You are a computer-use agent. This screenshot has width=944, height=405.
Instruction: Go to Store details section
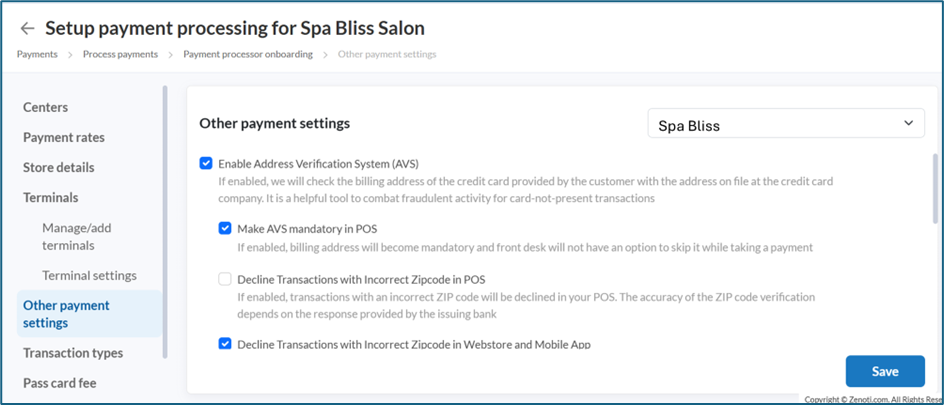tap(59, 167)
